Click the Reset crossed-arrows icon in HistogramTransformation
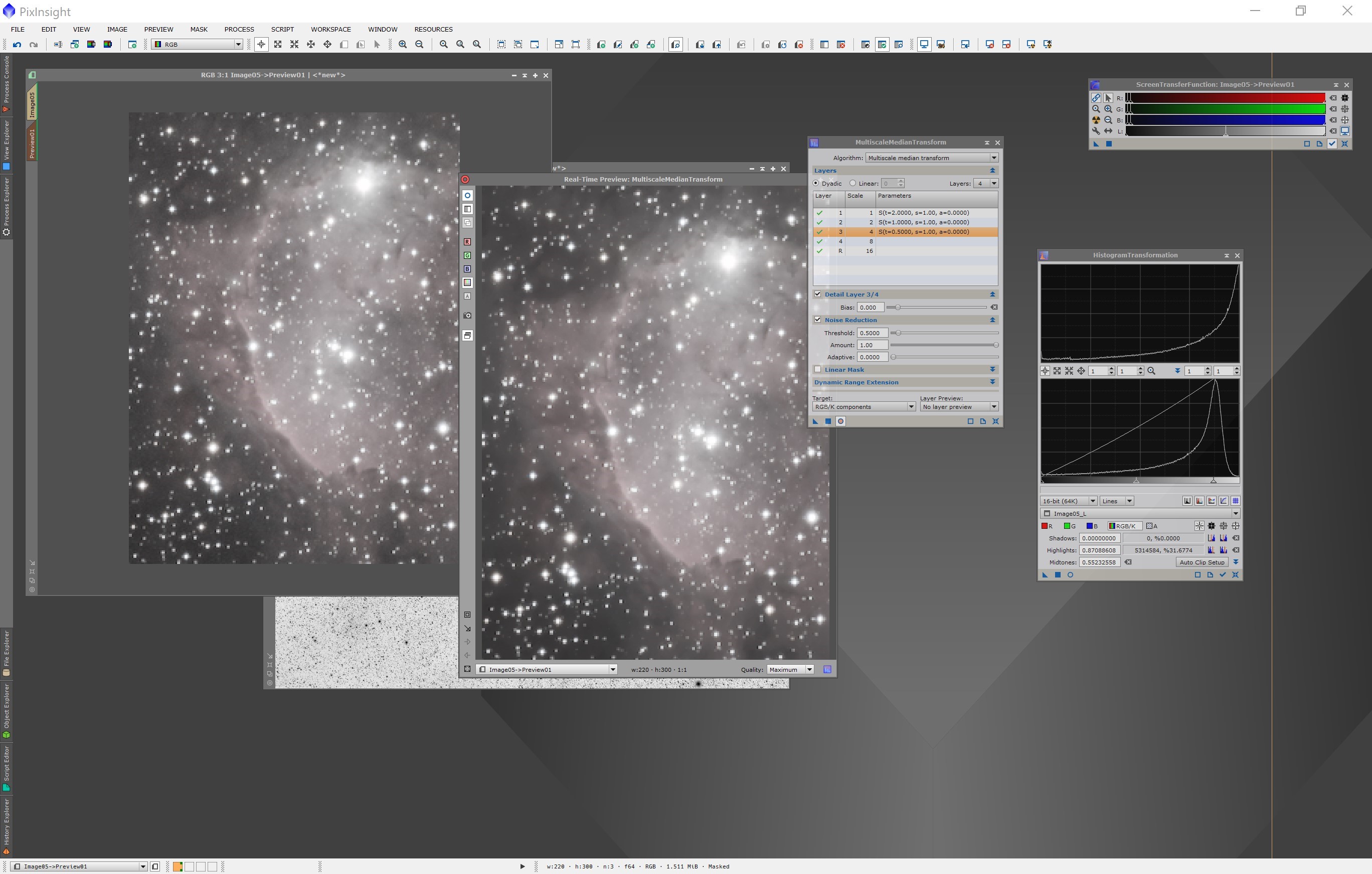The width and height of the screenshot is (1372, 874). click(1235, 575)
